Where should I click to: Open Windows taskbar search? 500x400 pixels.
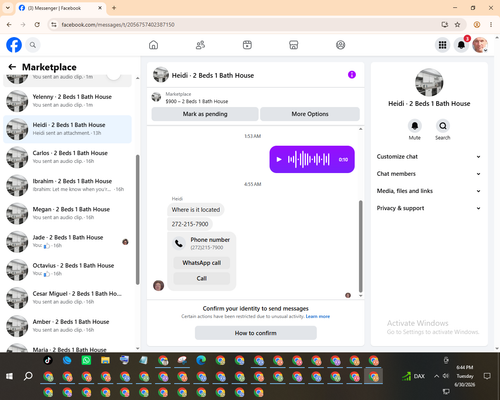[28, 376]
